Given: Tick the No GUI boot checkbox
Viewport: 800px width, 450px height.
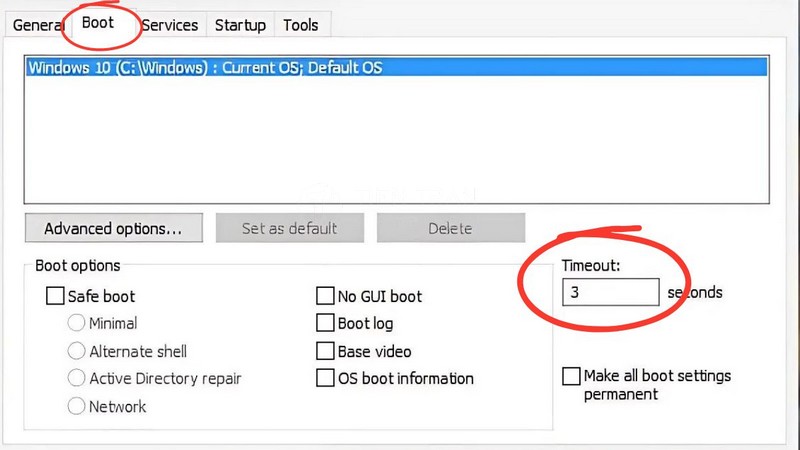Looking at the screenshot, I should [325, 296].
